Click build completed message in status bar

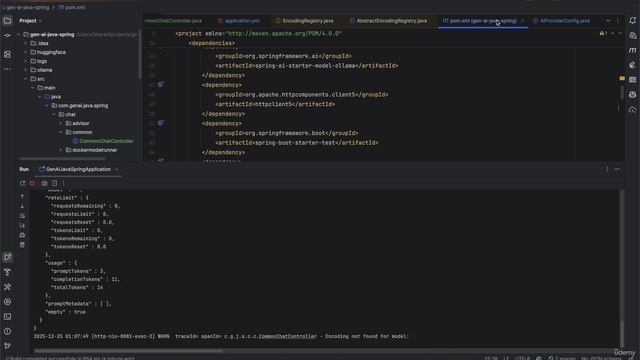pyautogui.click(x=70, y=358)
